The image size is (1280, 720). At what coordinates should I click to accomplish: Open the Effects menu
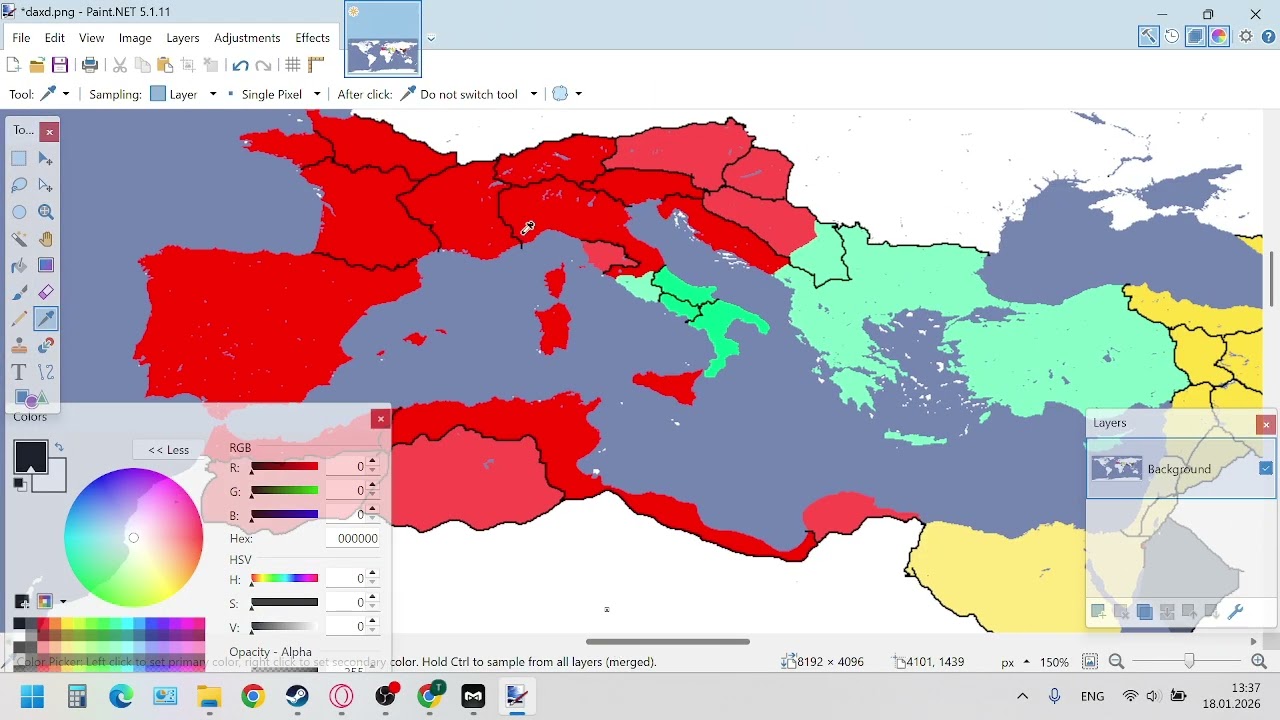point(313,38)
